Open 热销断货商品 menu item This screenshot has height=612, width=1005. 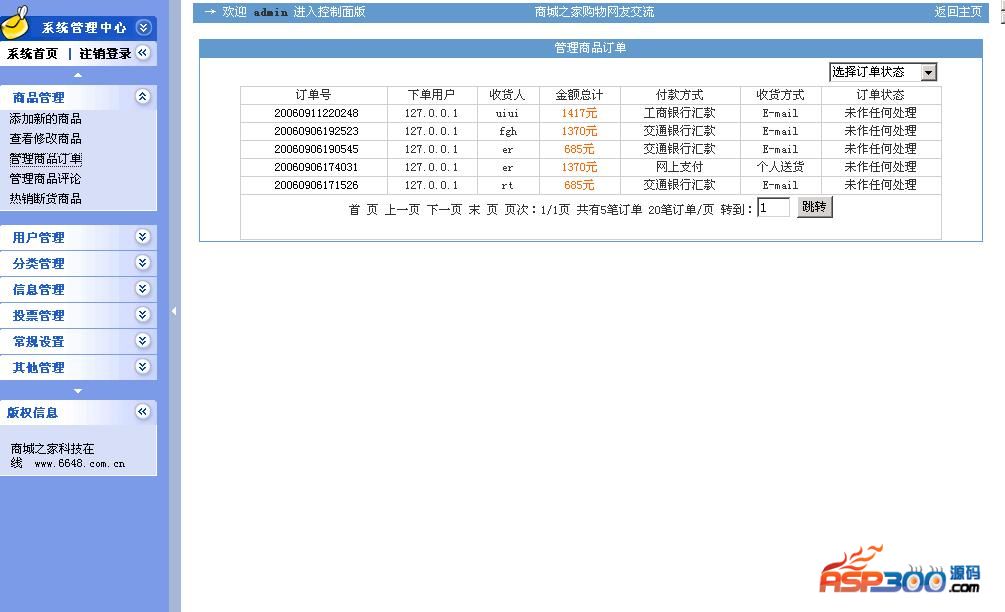(x=45, y=198)
